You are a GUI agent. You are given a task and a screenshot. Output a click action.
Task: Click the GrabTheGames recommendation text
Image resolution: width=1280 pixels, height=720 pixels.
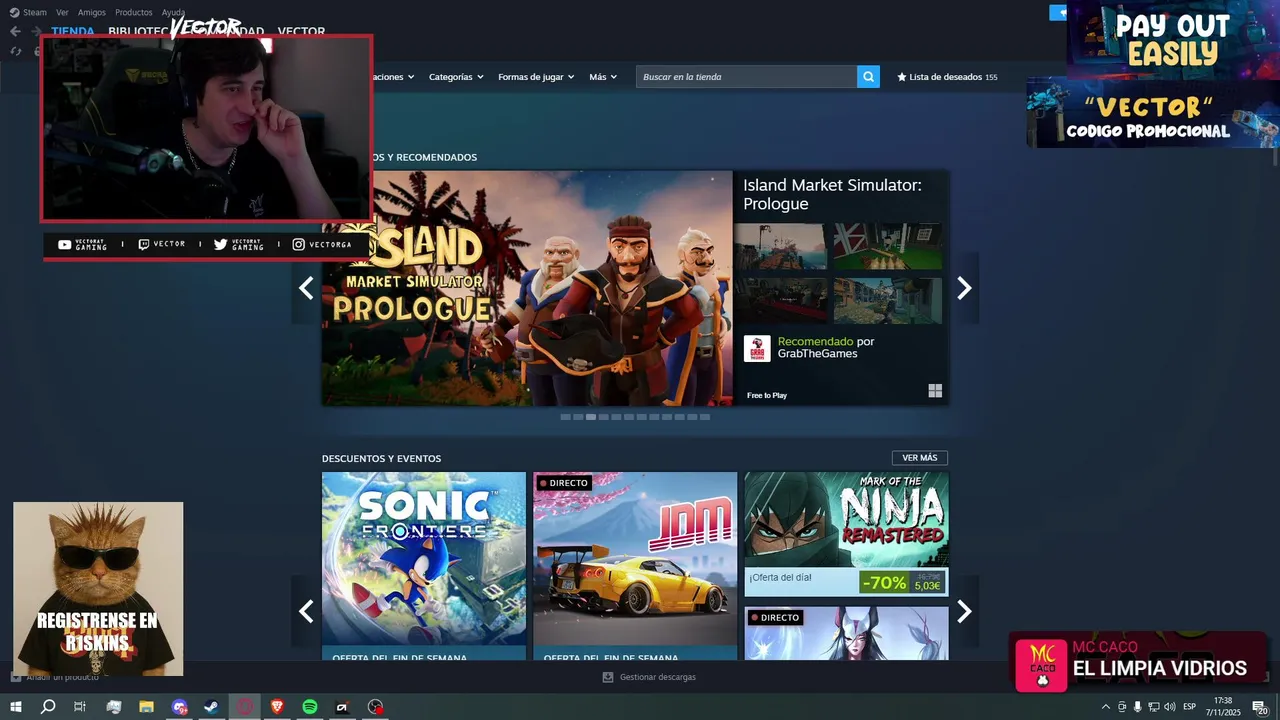coord(826,347)
